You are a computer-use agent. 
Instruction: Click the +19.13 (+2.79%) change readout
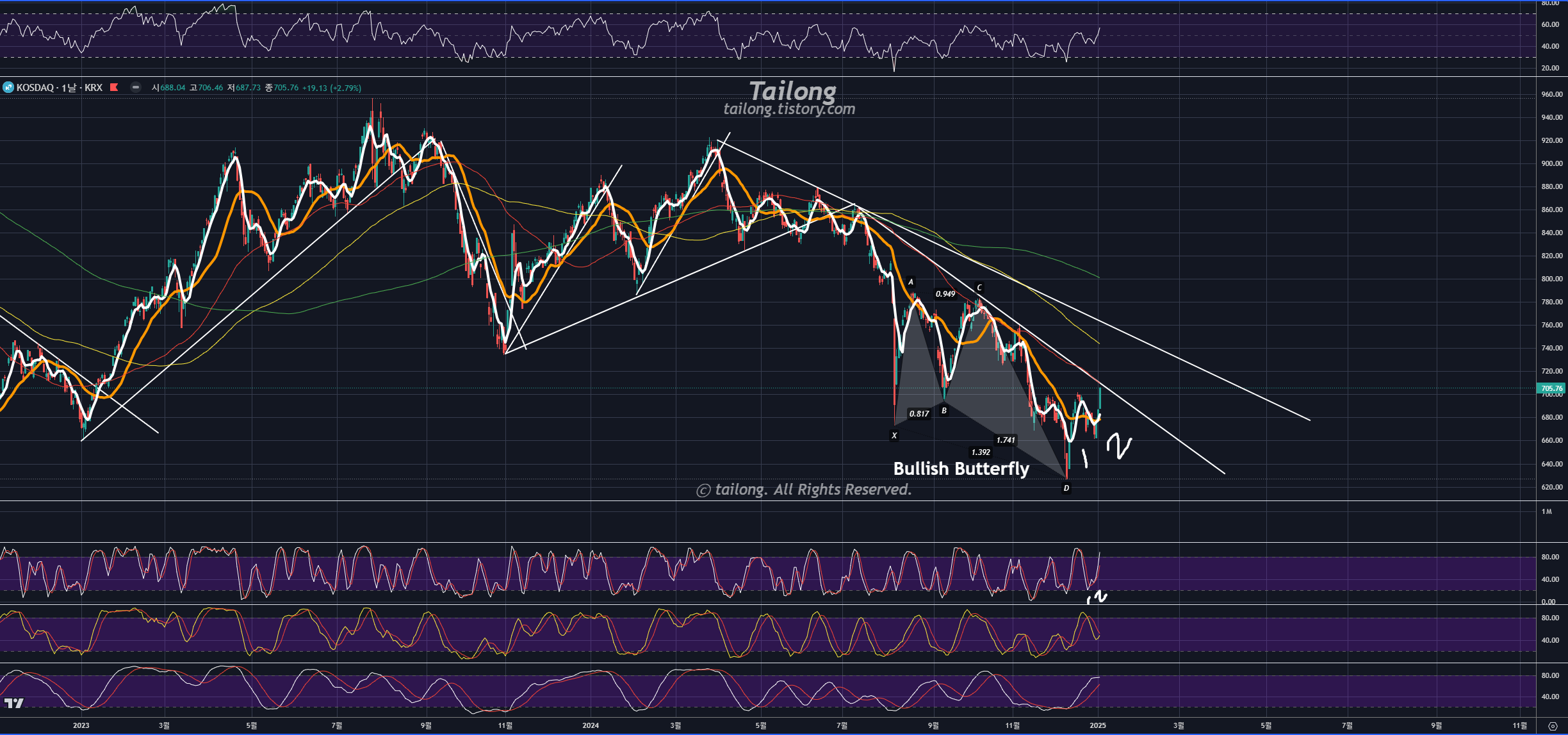(332, 88)
